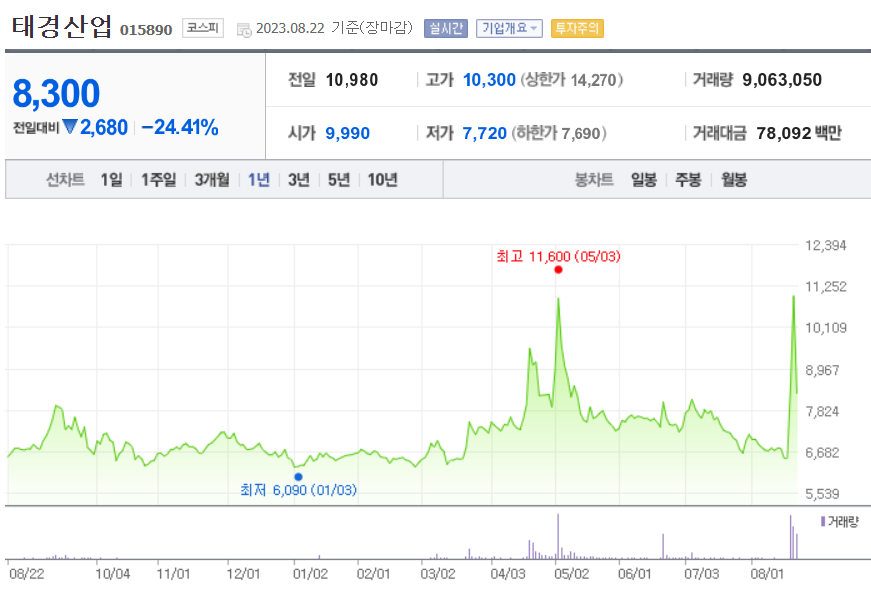
Task: Click the 2023.08.22 기준(장마감) date text
Action: (334, 28)
